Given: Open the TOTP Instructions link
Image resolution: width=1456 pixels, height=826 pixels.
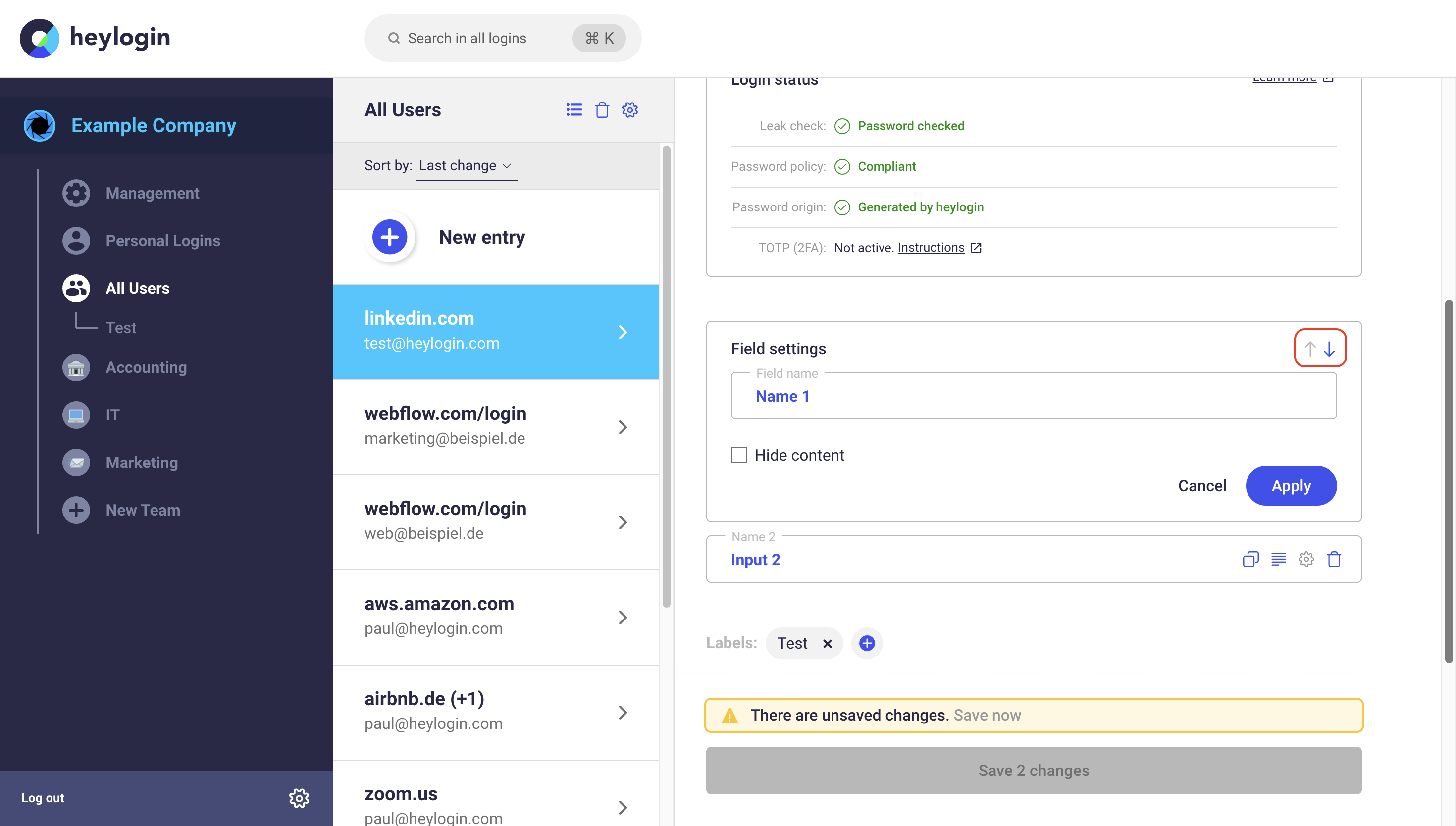Looking at the screenshot, I should 930,247.
